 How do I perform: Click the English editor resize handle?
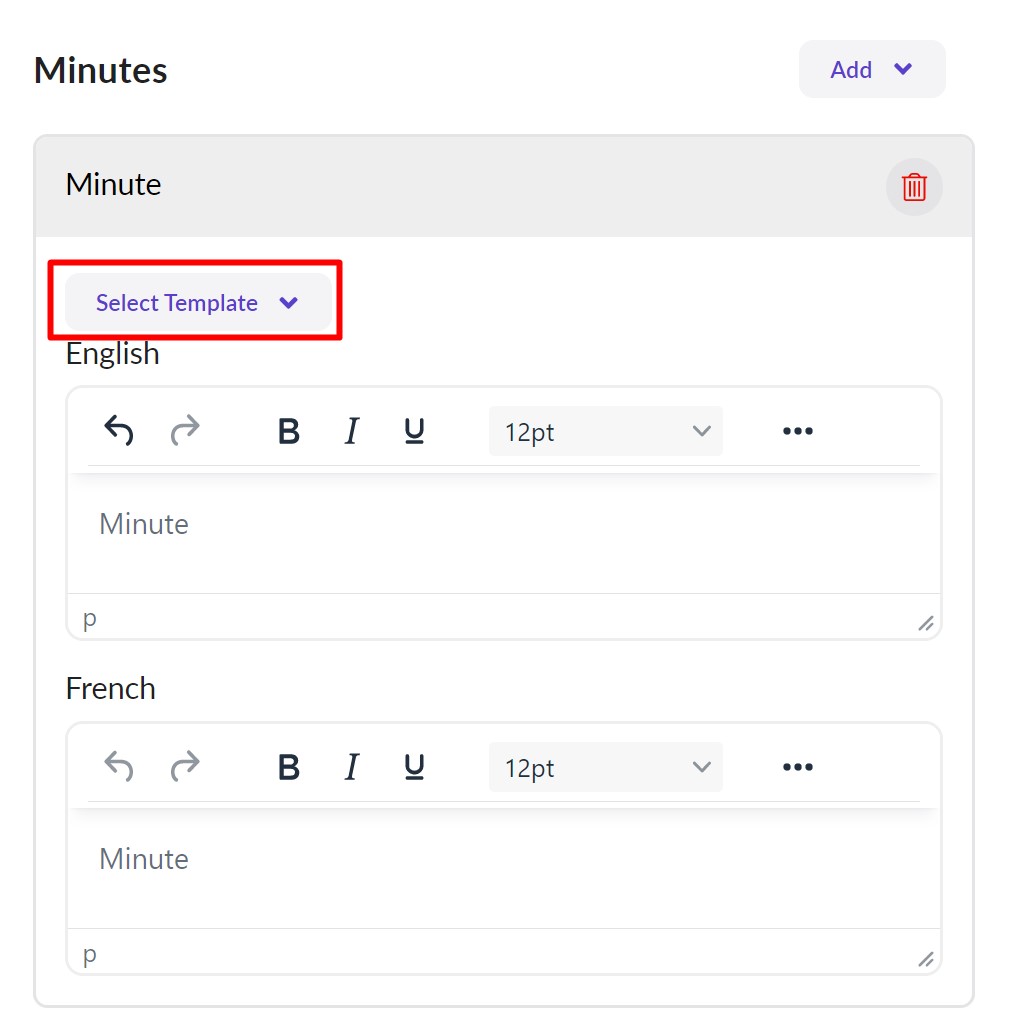click(926, 624)
